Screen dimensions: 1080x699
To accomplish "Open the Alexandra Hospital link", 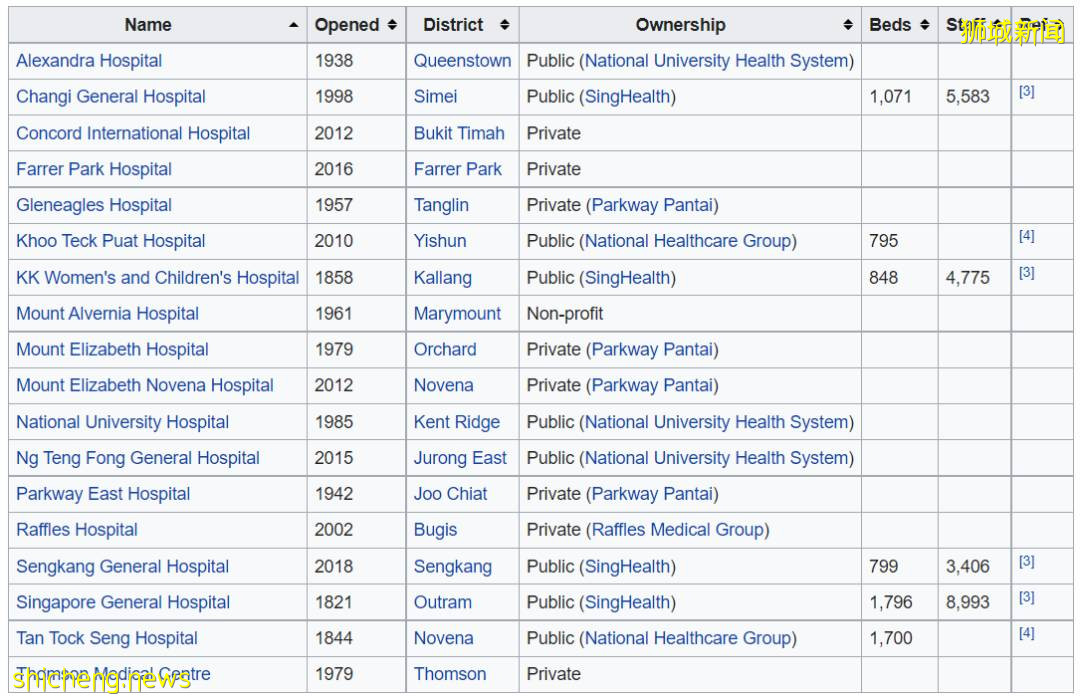I will 89,61.
